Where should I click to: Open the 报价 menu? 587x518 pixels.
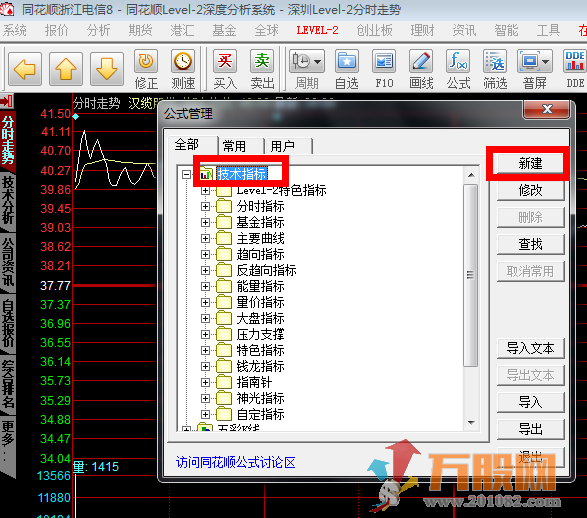tap(57, 30)
